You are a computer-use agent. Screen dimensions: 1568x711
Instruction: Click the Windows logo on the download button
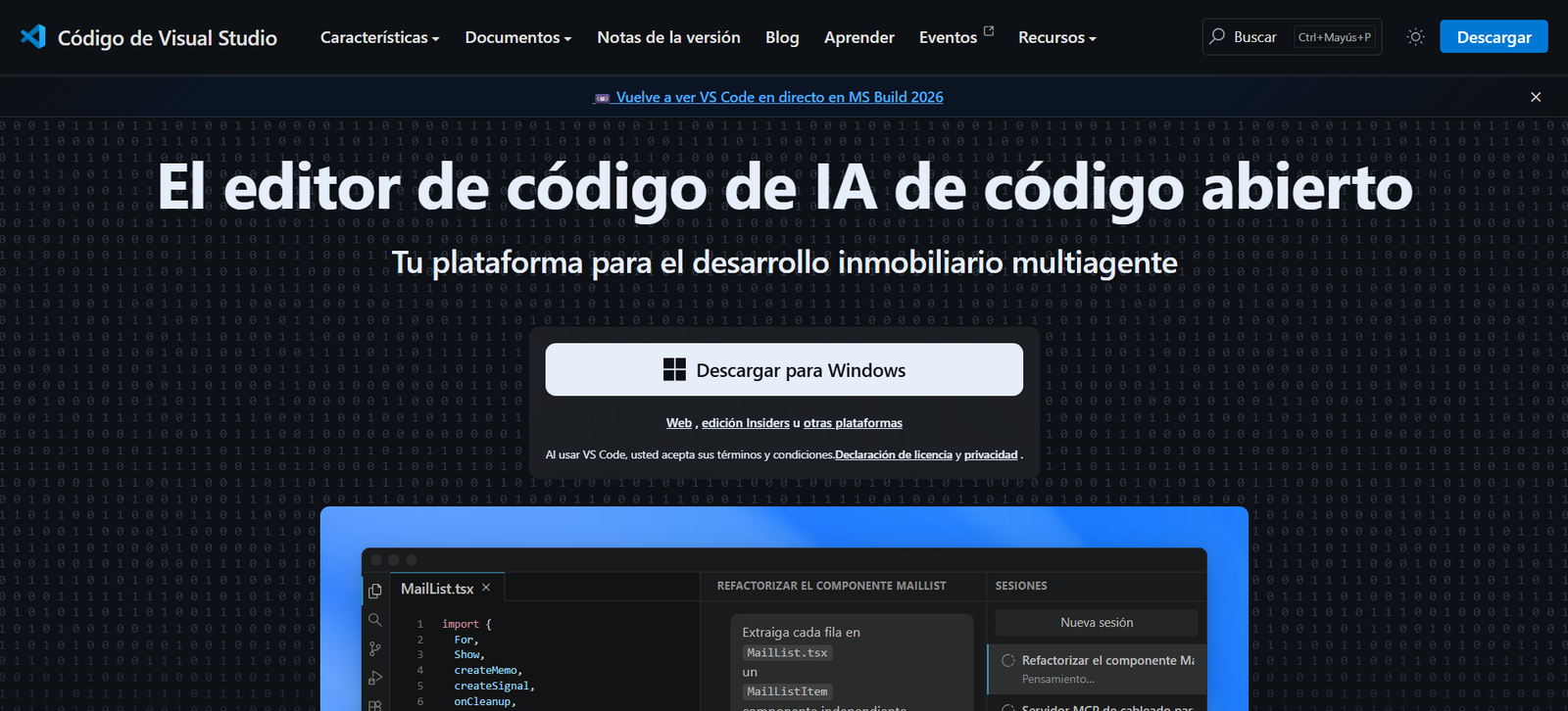click(674, 369)
